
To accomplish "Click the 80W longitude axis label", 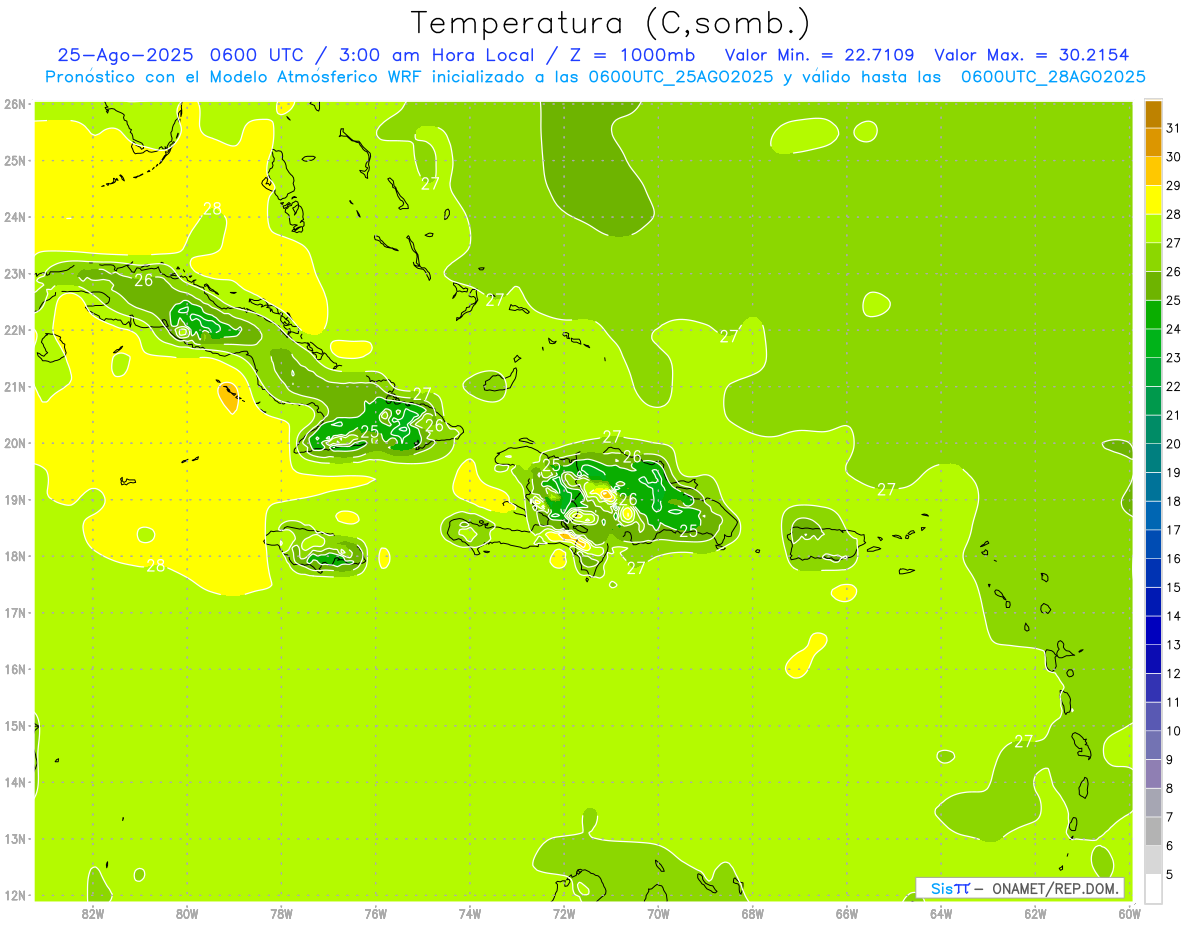I will [187, 913].
